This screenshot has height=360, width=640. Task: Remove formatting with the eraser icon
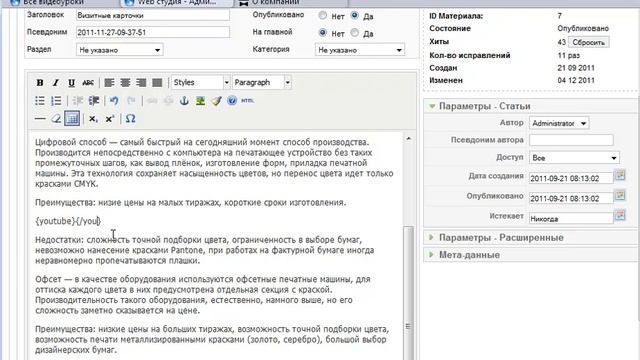point(56,119)
